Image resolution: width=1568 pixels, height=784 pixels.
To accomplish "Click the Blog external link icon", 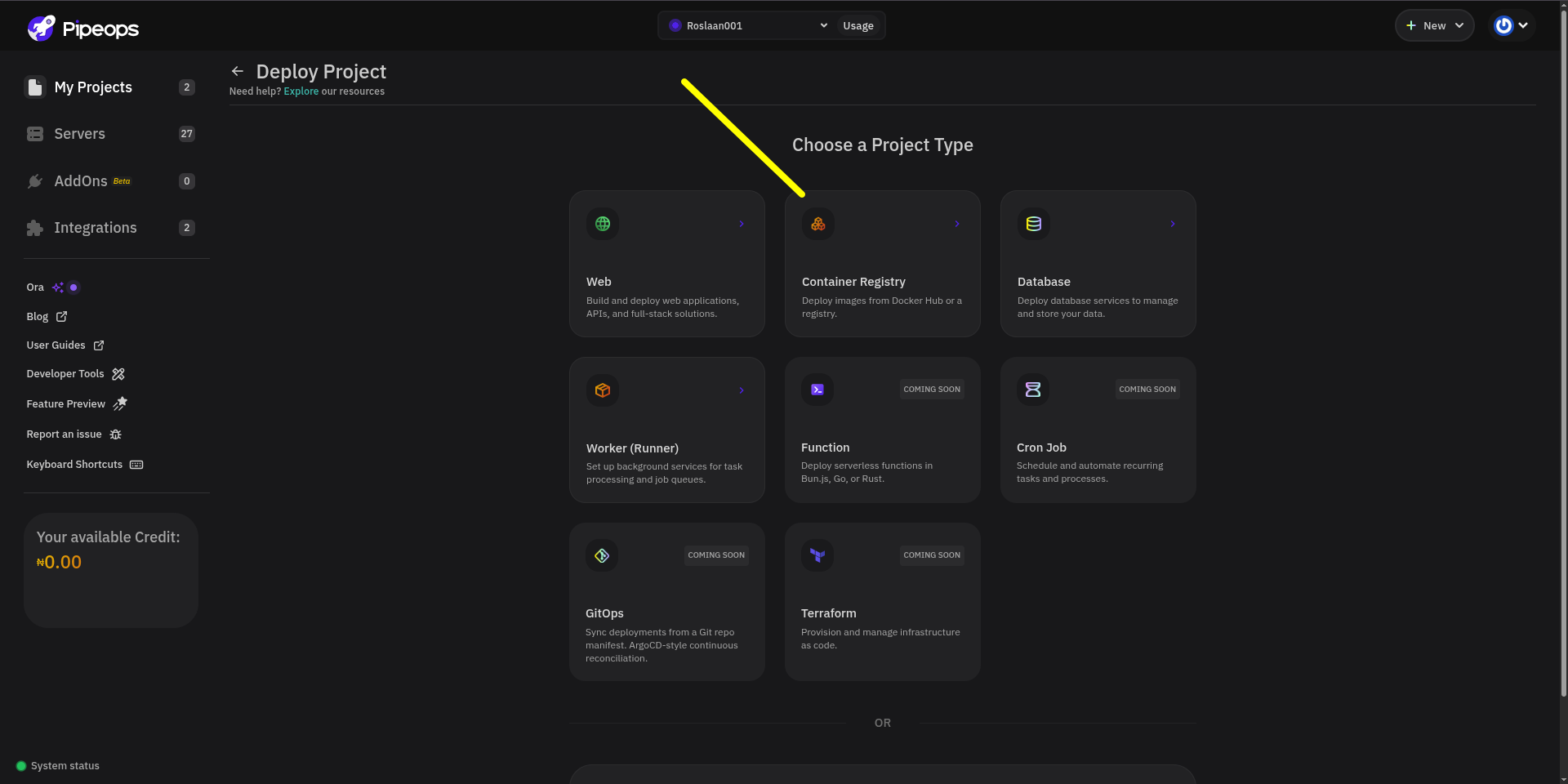I will (61, 316).
